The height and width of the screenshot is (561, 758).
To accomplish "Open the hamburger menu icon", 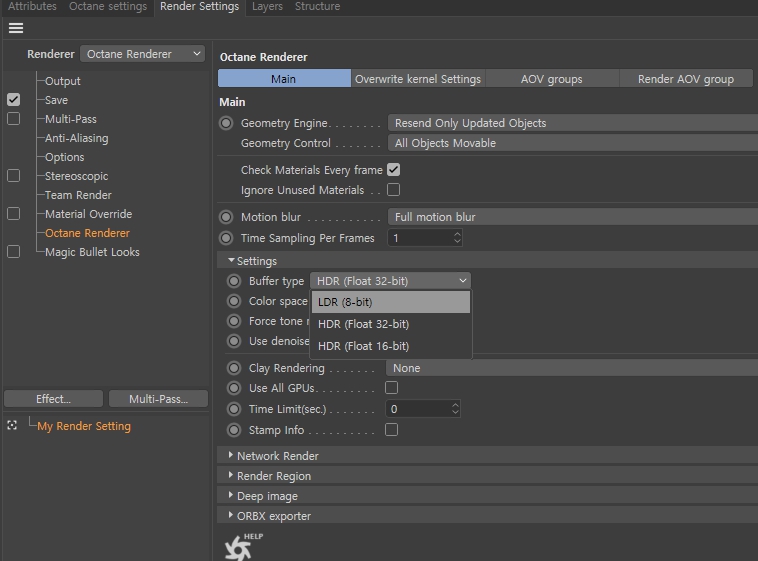I will point(16,28).
